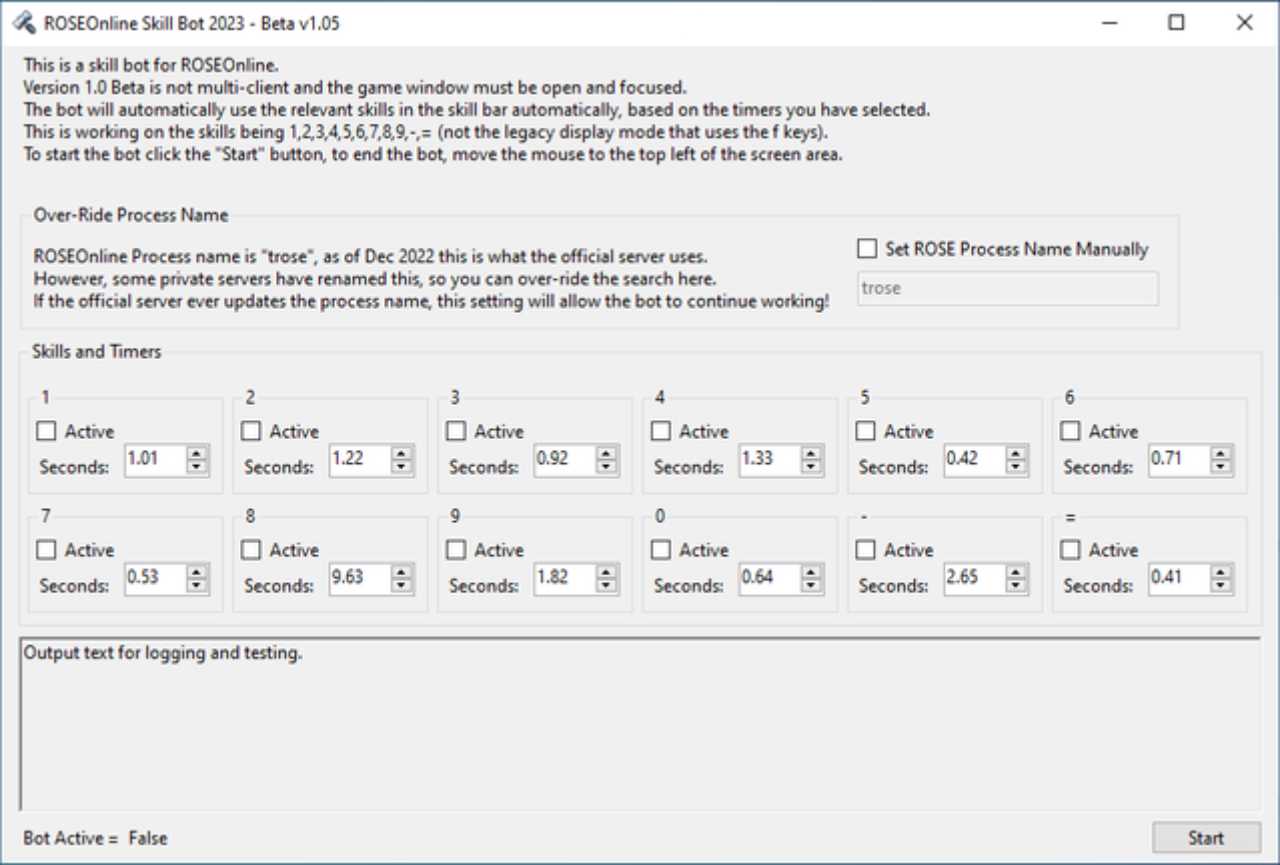This screenshot has height=865, width=1280.
Task: Click the stepper arrows beside the 0.42 value
Action: (x=1017, y=460)
